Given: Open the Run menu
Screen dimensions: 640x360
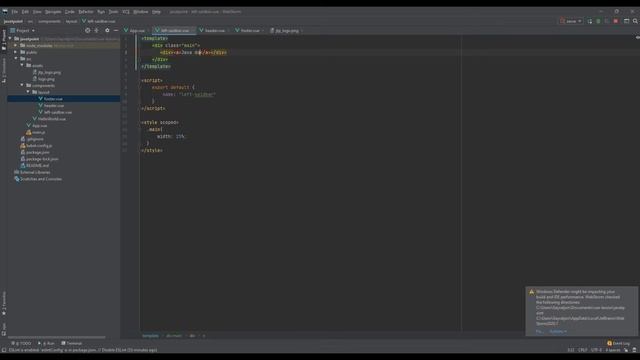Looking at the screenshot, I should coord(101,12).
